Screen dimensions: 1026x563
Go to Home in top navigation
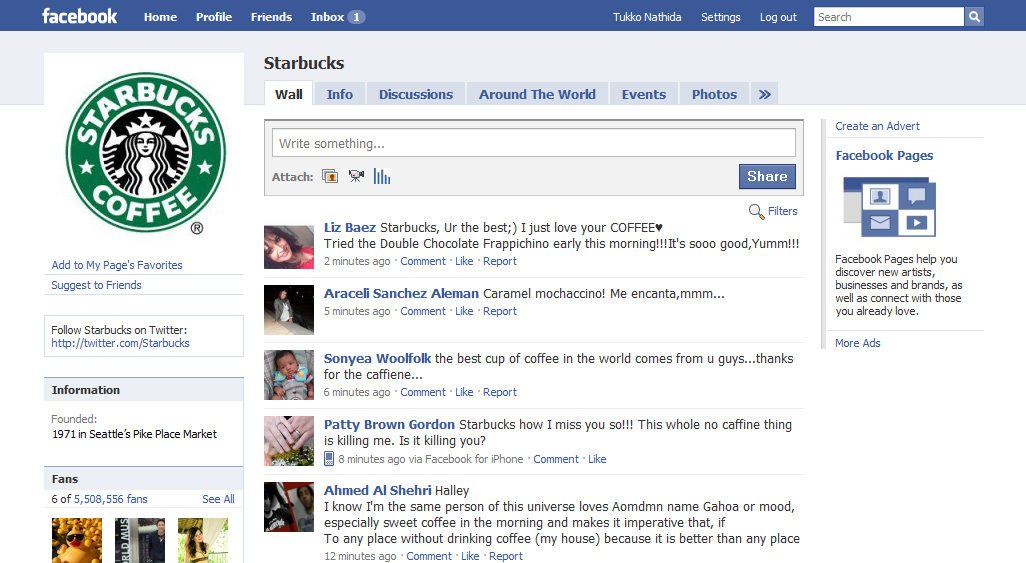click(160, 17)
